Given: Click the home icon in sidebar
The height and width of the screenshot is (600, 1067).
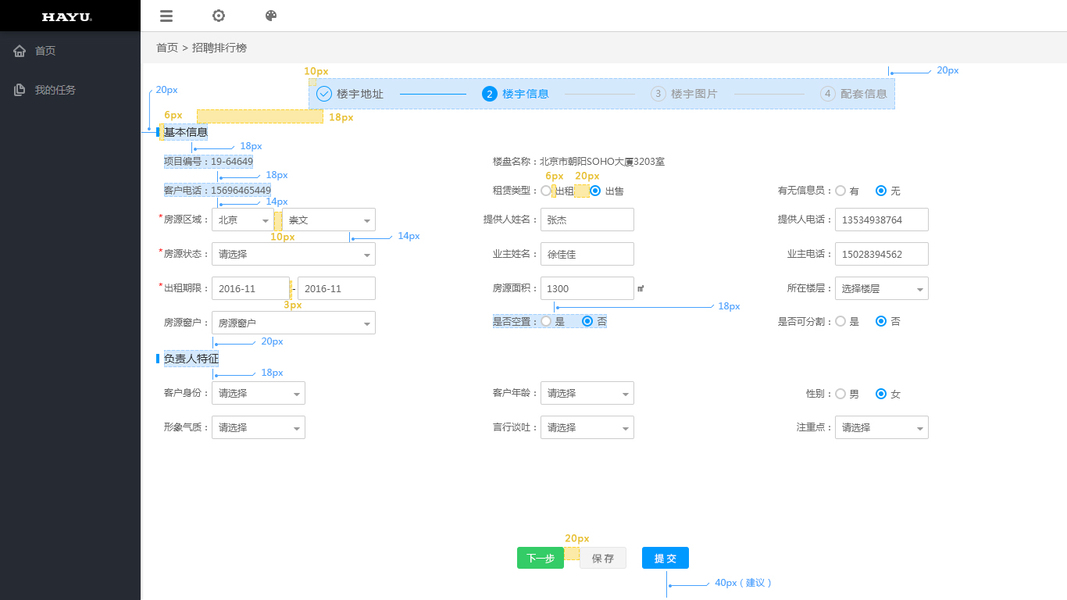Looking at the screenshot, I should [x=19, y=51].
